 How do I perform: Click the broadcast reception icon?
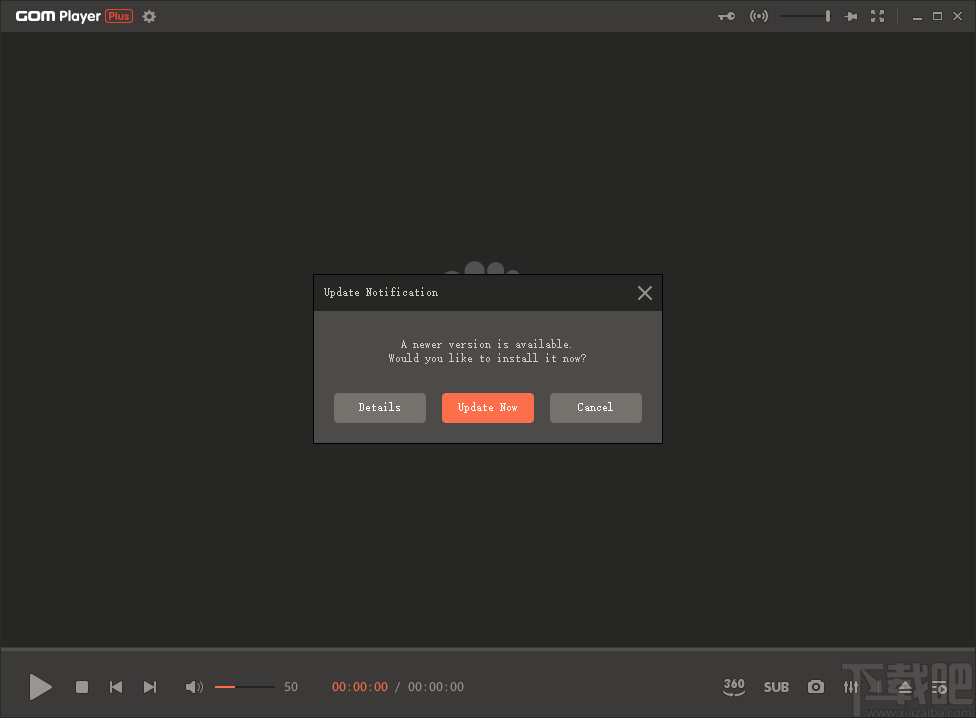pos(759,16)
